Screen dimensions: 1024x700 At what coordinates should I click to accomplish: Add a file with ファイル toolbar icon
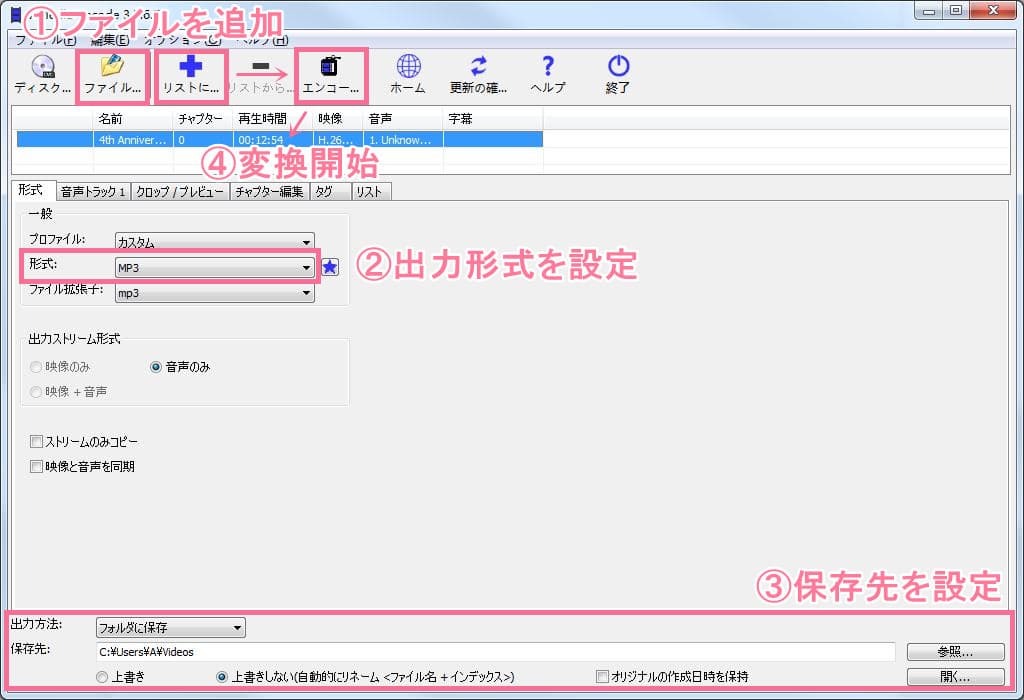coord(112,74)
